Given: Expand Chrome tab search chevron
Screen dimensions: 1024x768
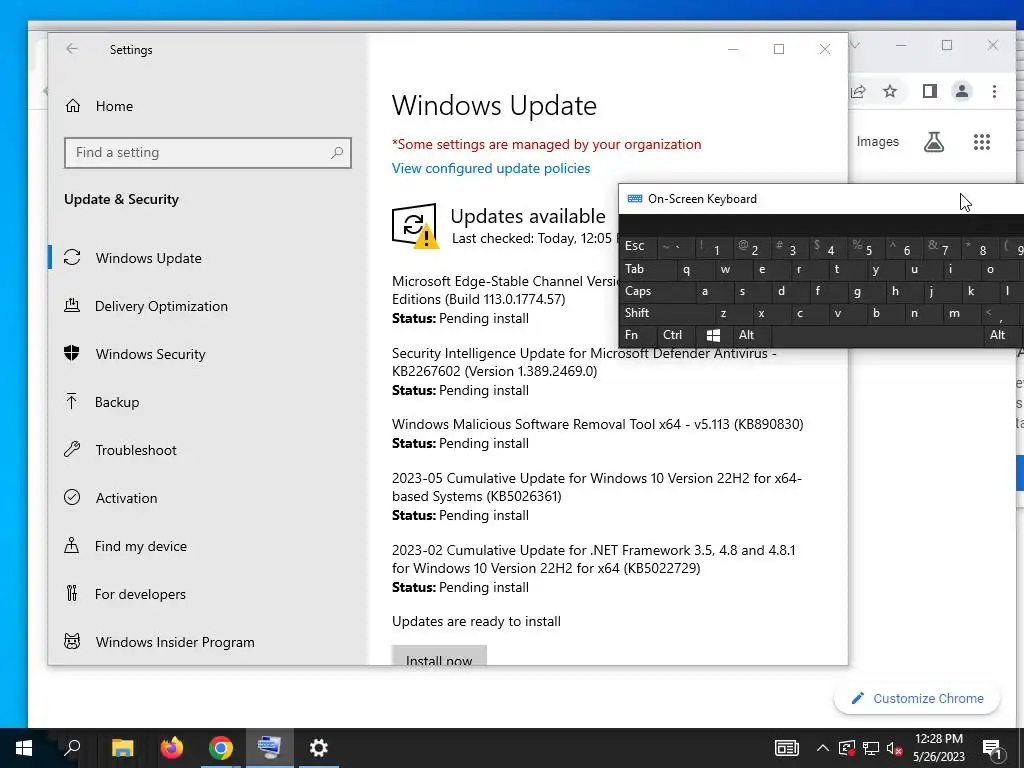Looking at the screenshot, I should coord(855,45).
